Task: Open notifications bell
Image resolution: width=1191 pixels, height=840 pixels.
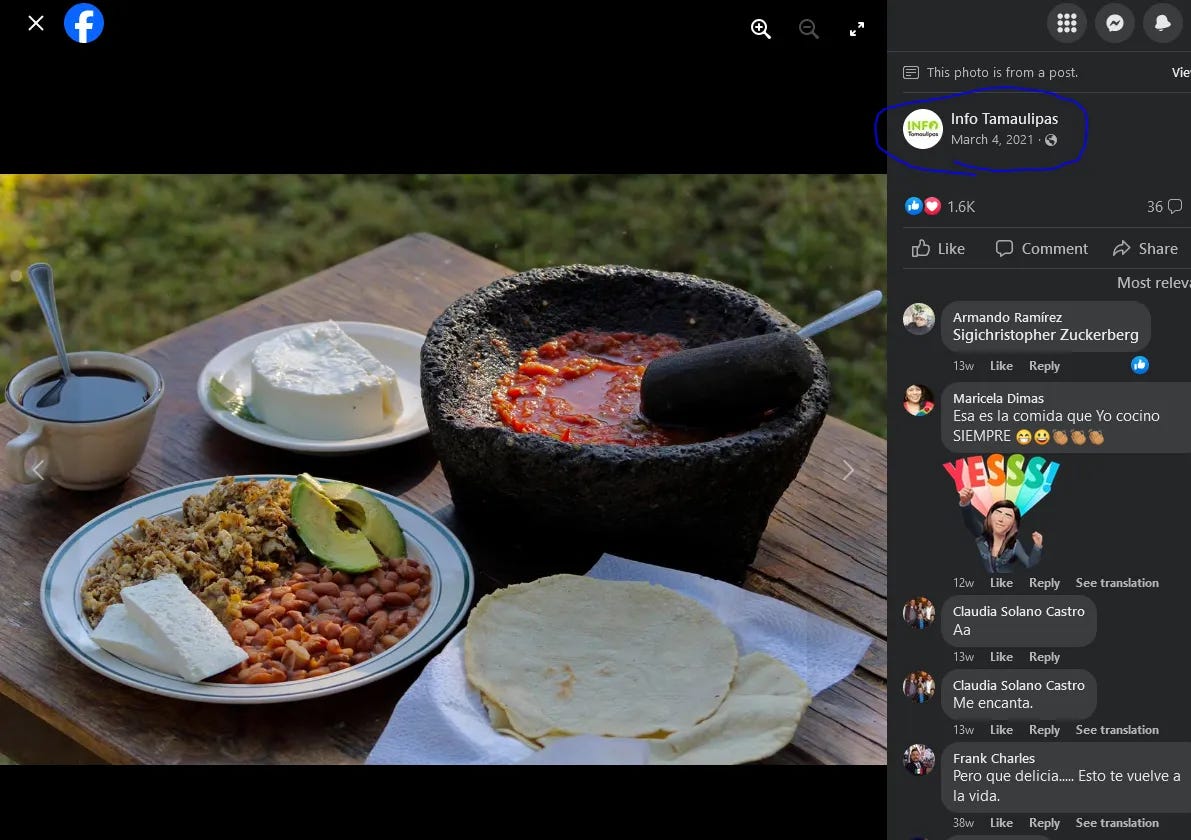Action: click(1162, 23)
